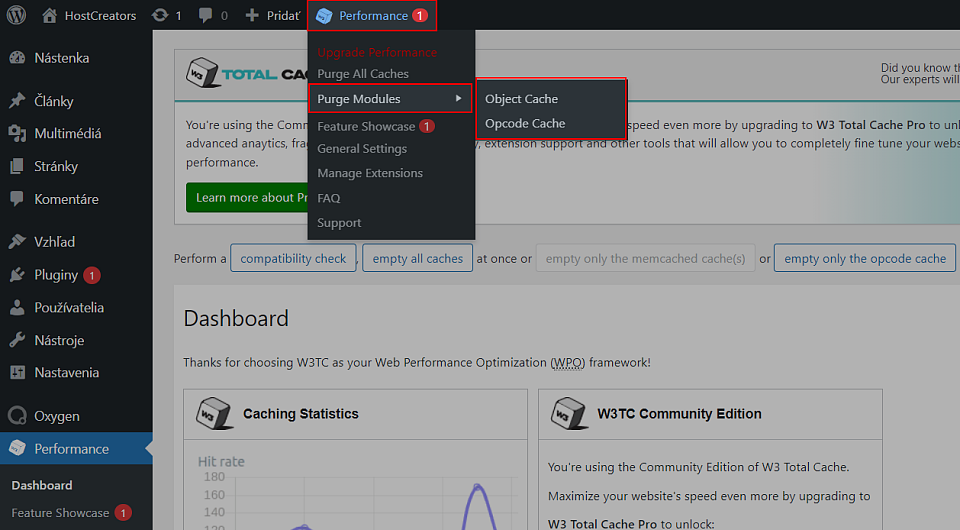
Task: Select Opcode Cache from submenu
Action: tap(525, 123)
